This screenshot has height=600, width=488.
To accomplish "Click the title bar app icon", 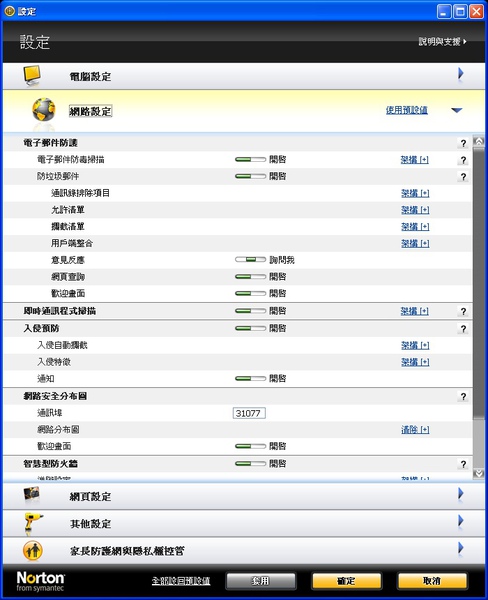I will tap(9, 11).
